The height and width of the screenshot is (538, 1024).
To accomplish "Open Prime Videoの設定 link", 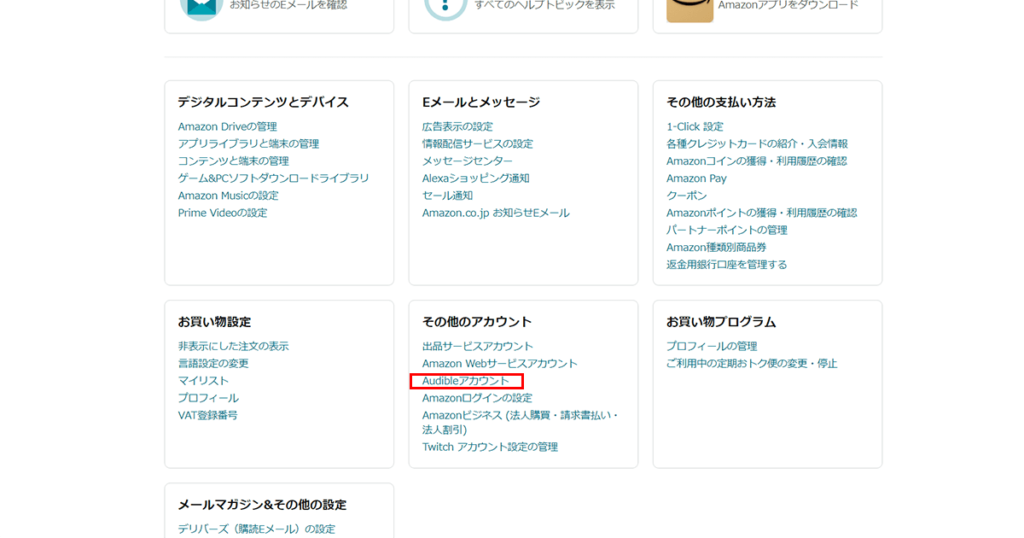I will coord(223,213).
